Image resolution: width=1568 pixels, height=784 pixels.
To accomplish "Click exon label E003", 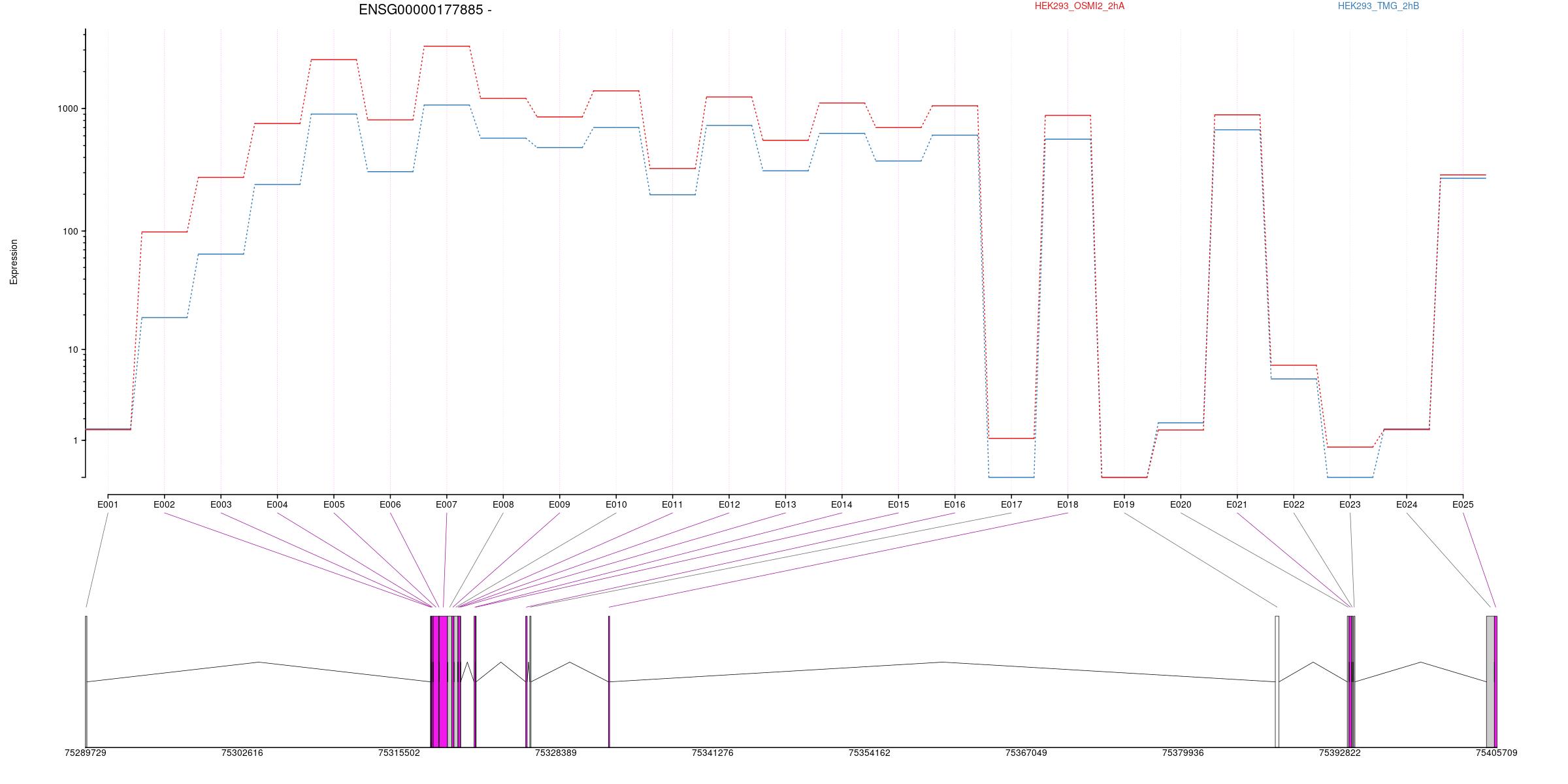I will [x=221, y=504].
